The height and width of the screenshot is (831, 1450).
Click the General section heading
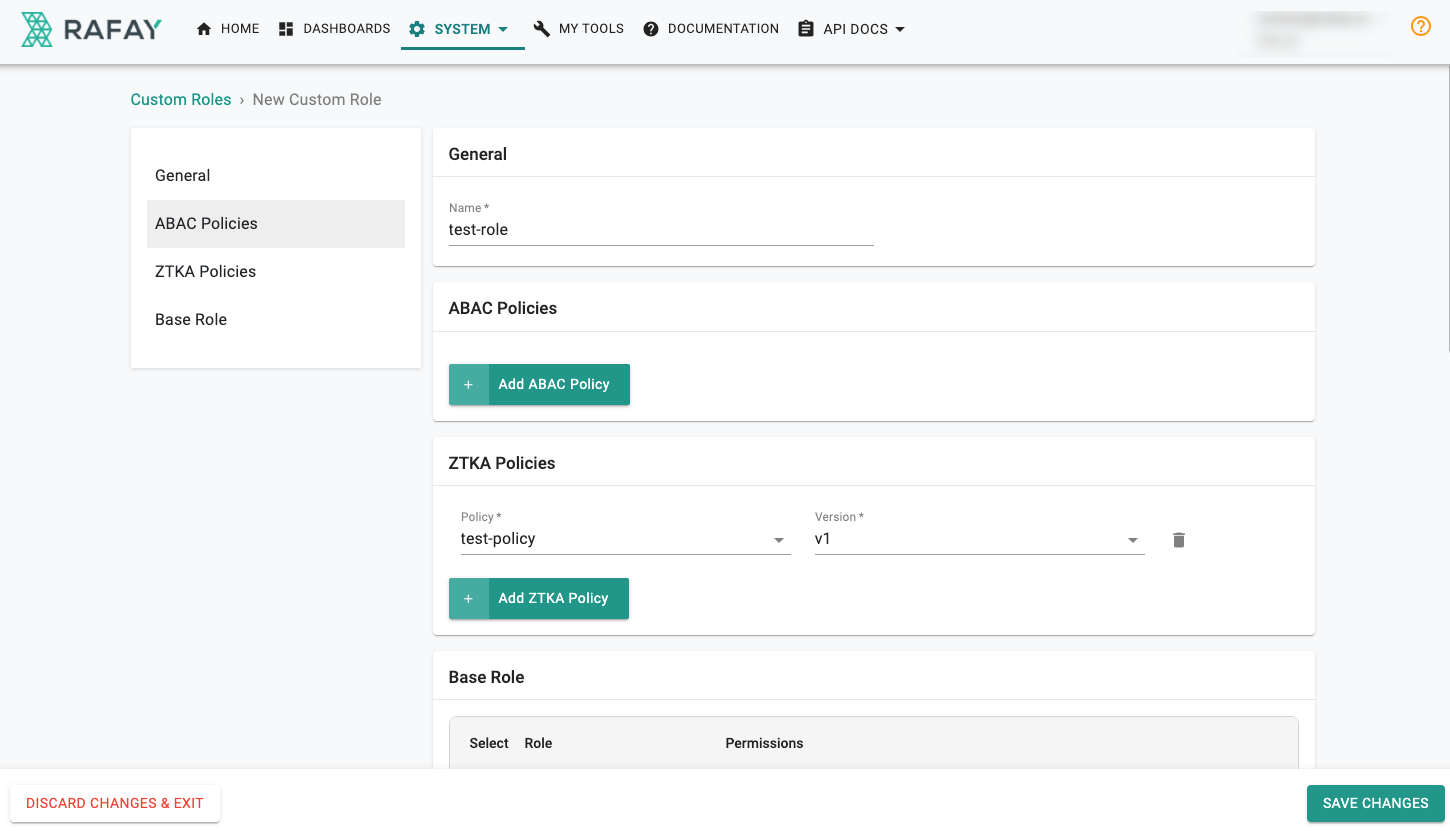pos(478,154)
